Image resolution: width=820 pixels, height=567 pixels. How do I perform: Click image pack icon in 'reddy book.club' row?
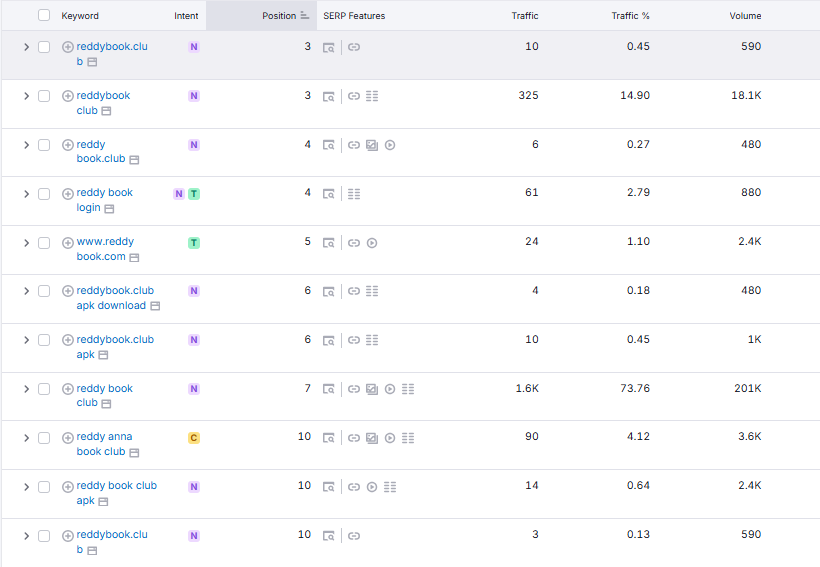tap(372, 145)
